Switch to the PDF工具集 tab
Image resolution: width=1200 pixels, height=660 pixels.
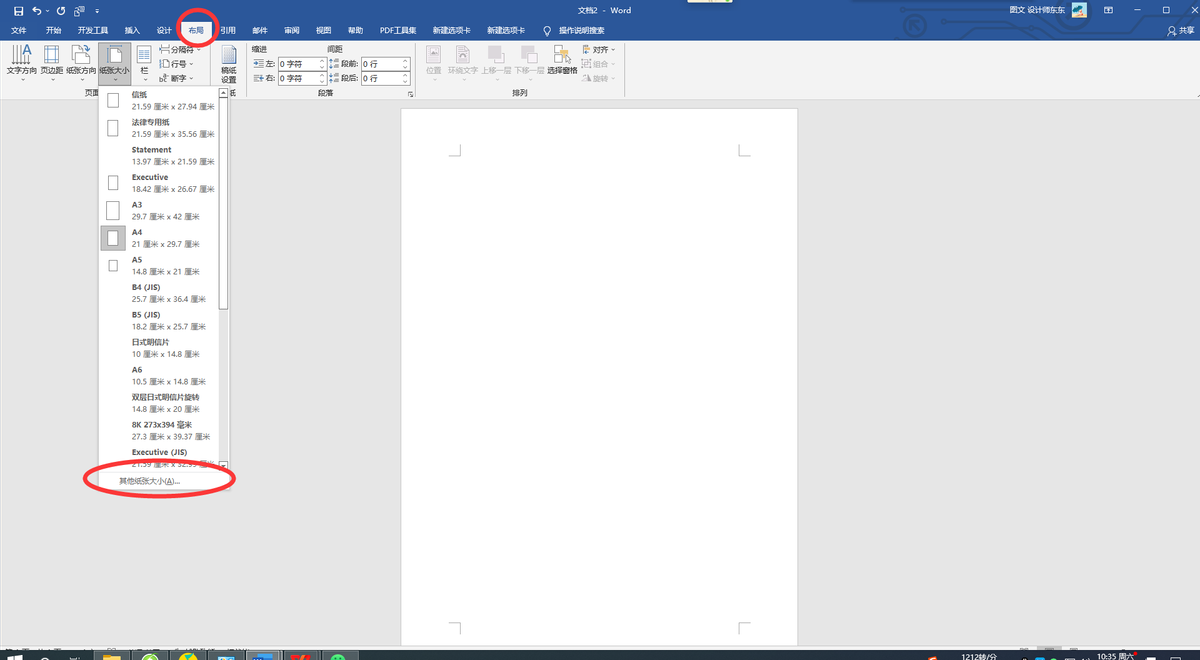398,31
